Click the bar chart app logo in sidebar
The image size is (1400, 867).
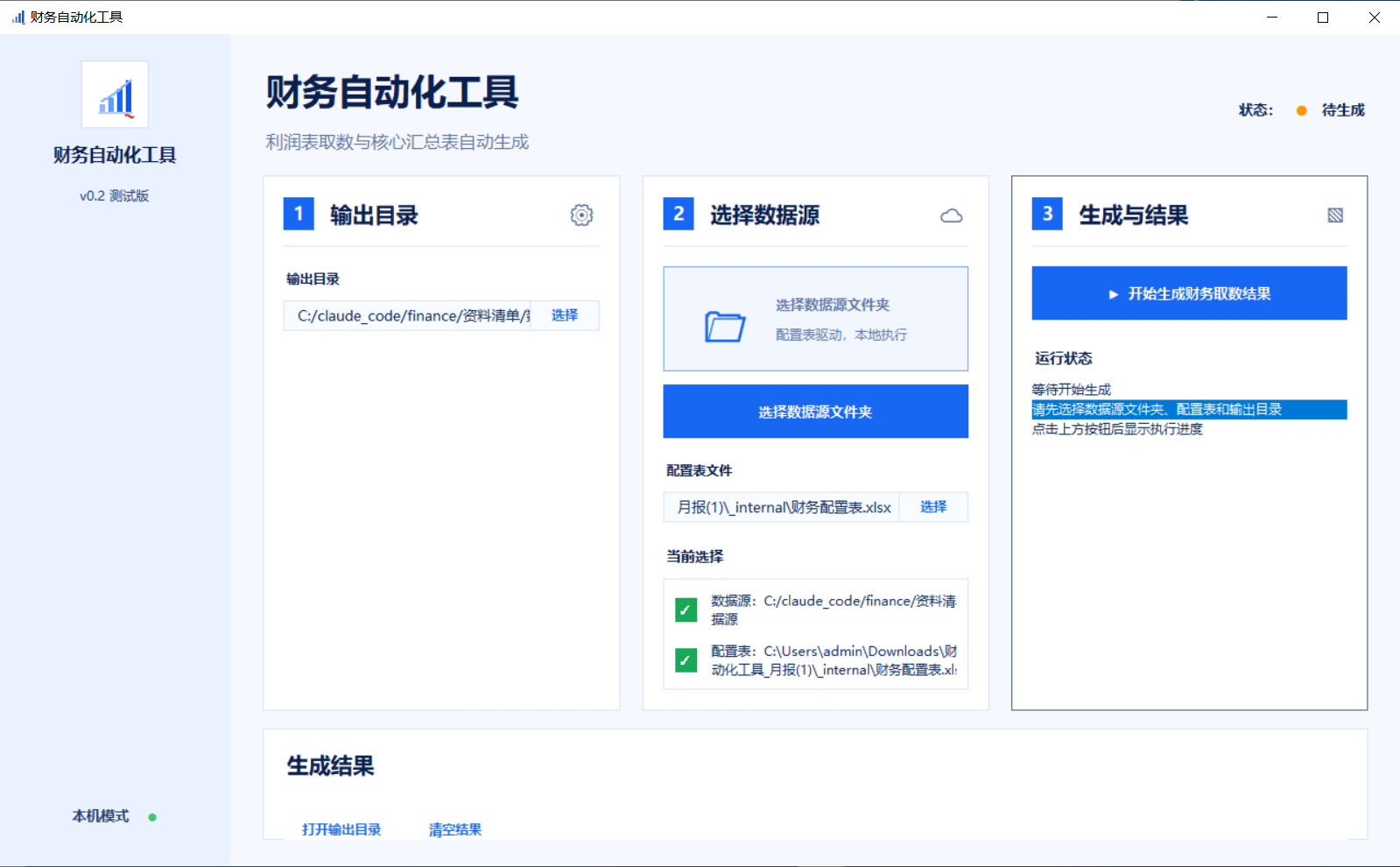point(115,95)
